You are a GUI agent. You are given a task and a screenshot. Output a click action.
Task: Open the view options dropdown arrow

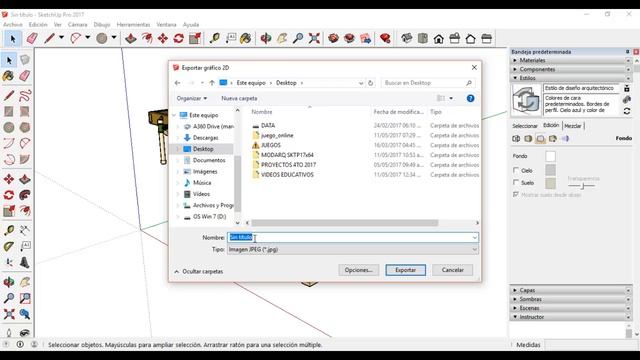point(451,98)
